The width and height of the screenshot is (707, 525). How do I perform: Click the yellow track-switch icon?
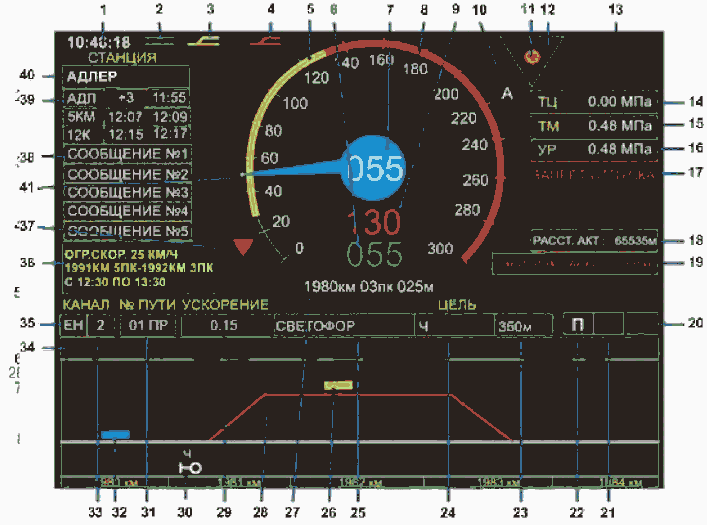coord(204,41)
